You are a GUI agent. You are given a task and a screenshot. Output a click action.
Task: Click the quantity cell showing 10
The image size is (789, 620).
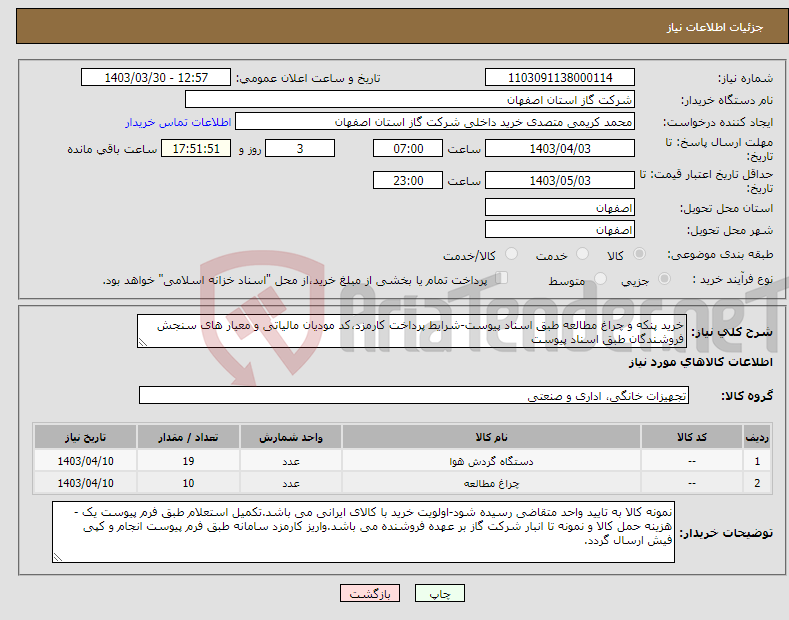click(188, 483)
